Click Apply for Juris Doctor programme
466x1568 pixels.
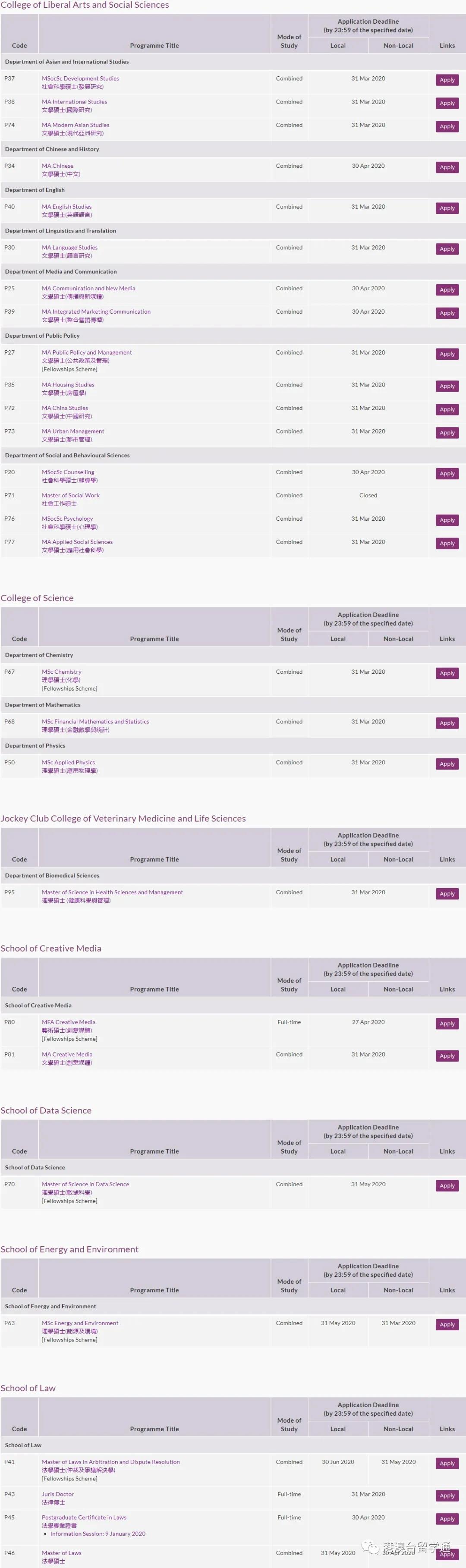click(x=447, y=1496)
